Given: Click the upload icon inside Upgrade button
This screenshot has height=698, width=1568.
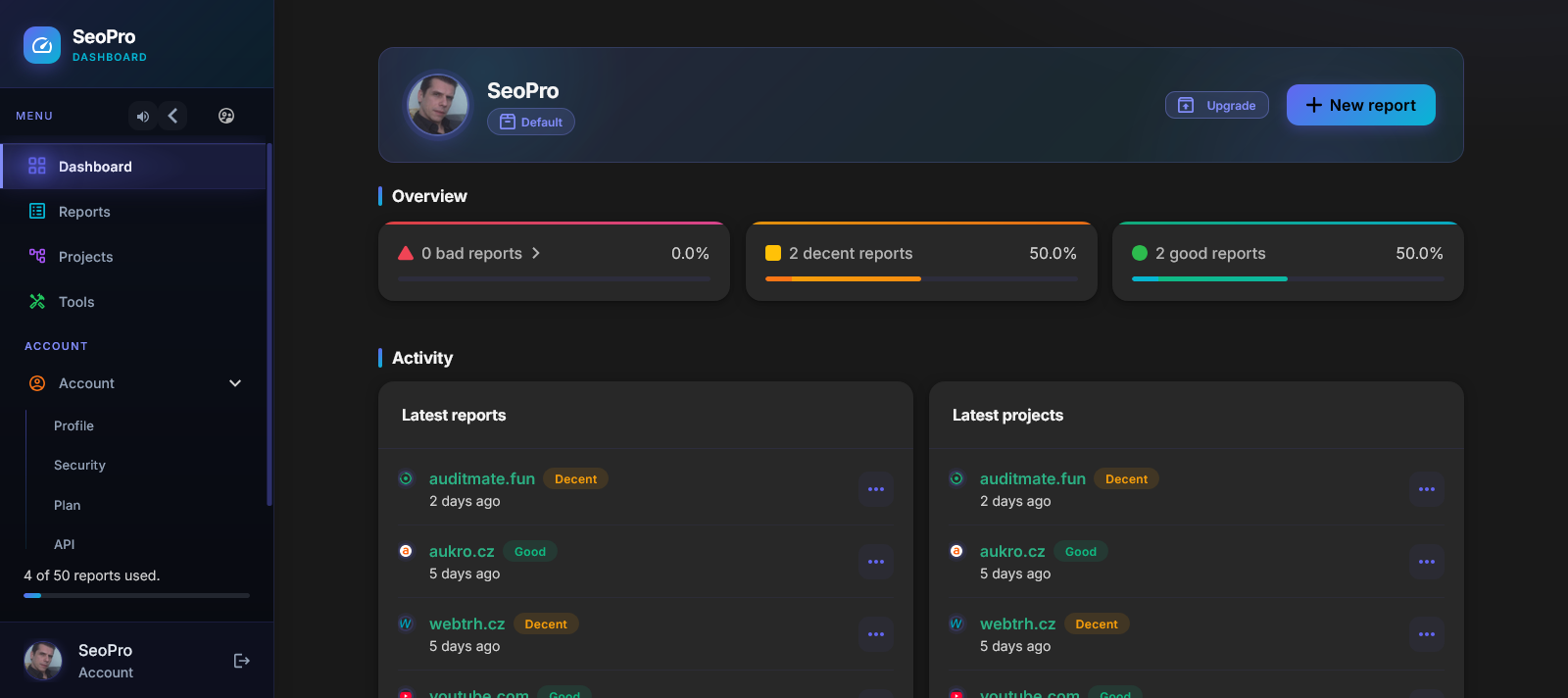Looking at the screenshot, I should click(x=1186, y=105).
